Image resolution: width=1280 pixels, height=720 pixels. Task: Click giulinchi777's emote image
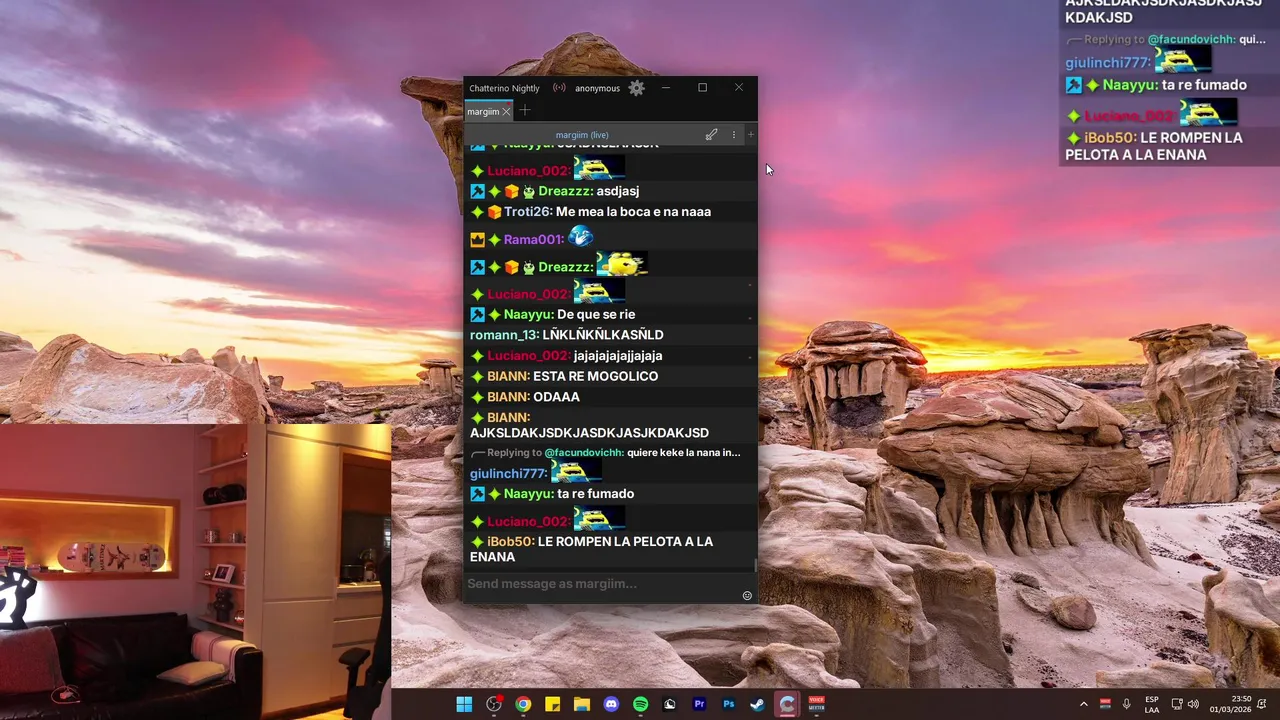tap(576, 470)
